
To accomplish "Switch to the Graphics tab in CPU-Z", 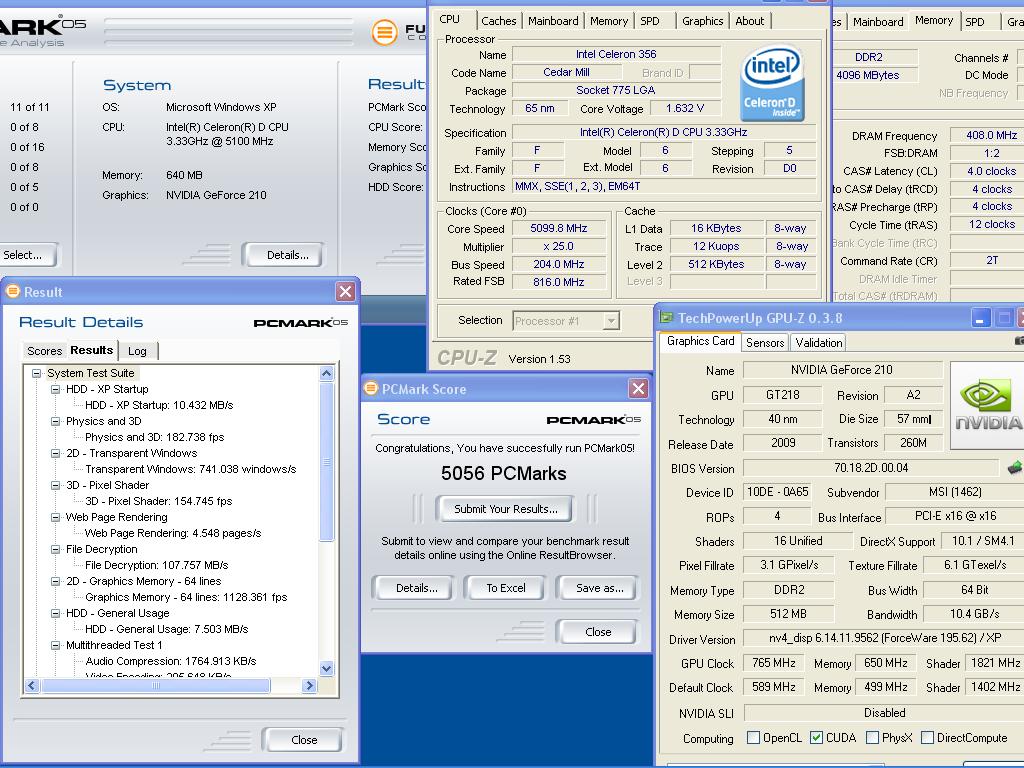I will [x=702, y=21].
